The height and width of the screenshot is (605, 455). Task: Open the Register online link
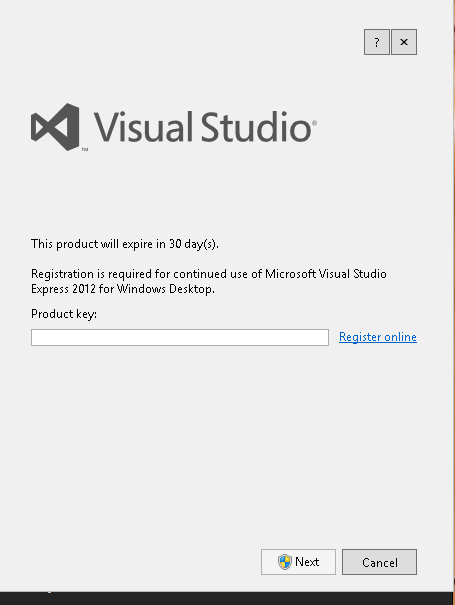click(378, 337)
